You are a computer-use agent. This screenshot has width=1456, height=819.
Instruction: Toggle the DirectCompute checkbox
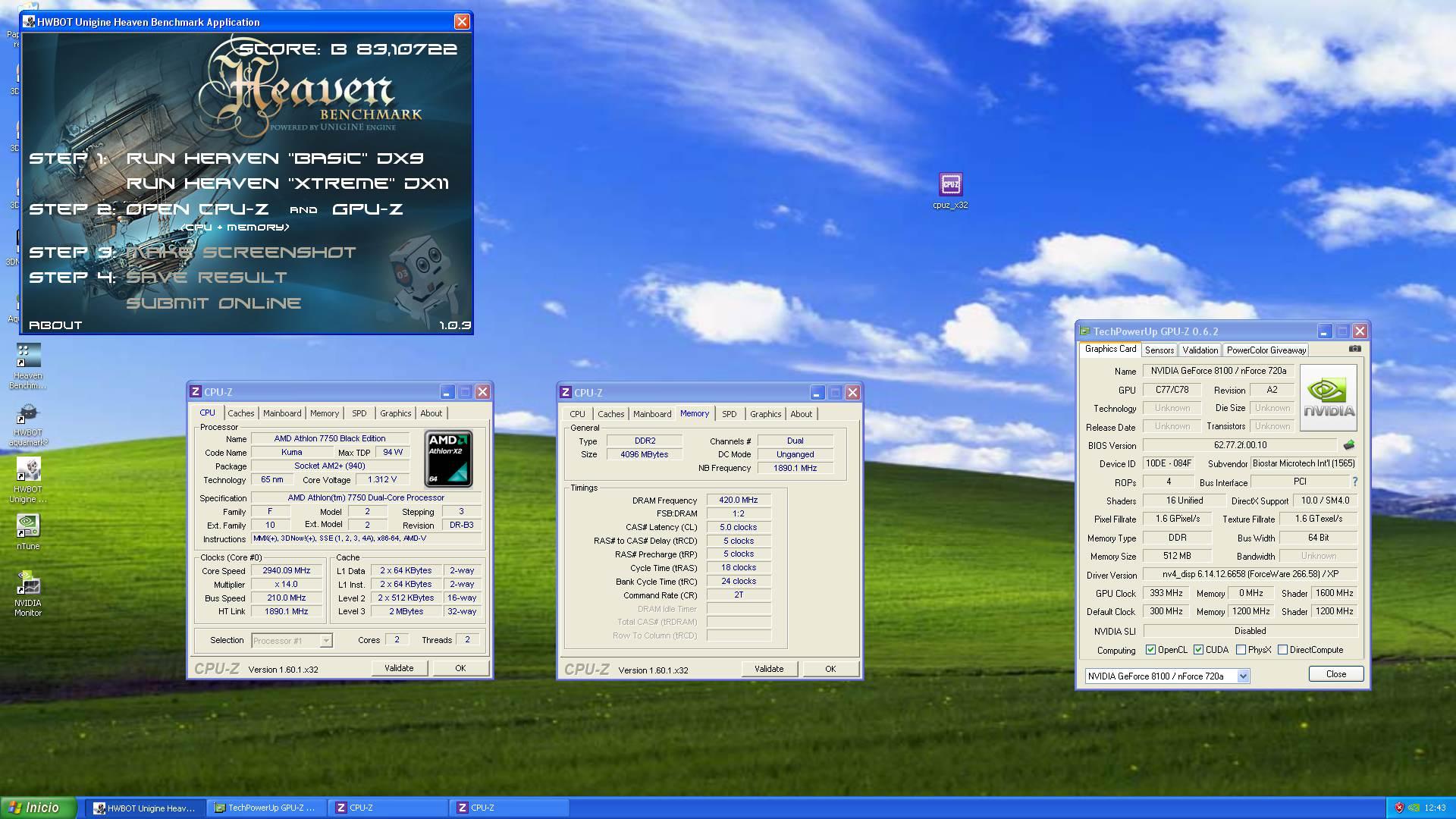(x=1283, y=650)
